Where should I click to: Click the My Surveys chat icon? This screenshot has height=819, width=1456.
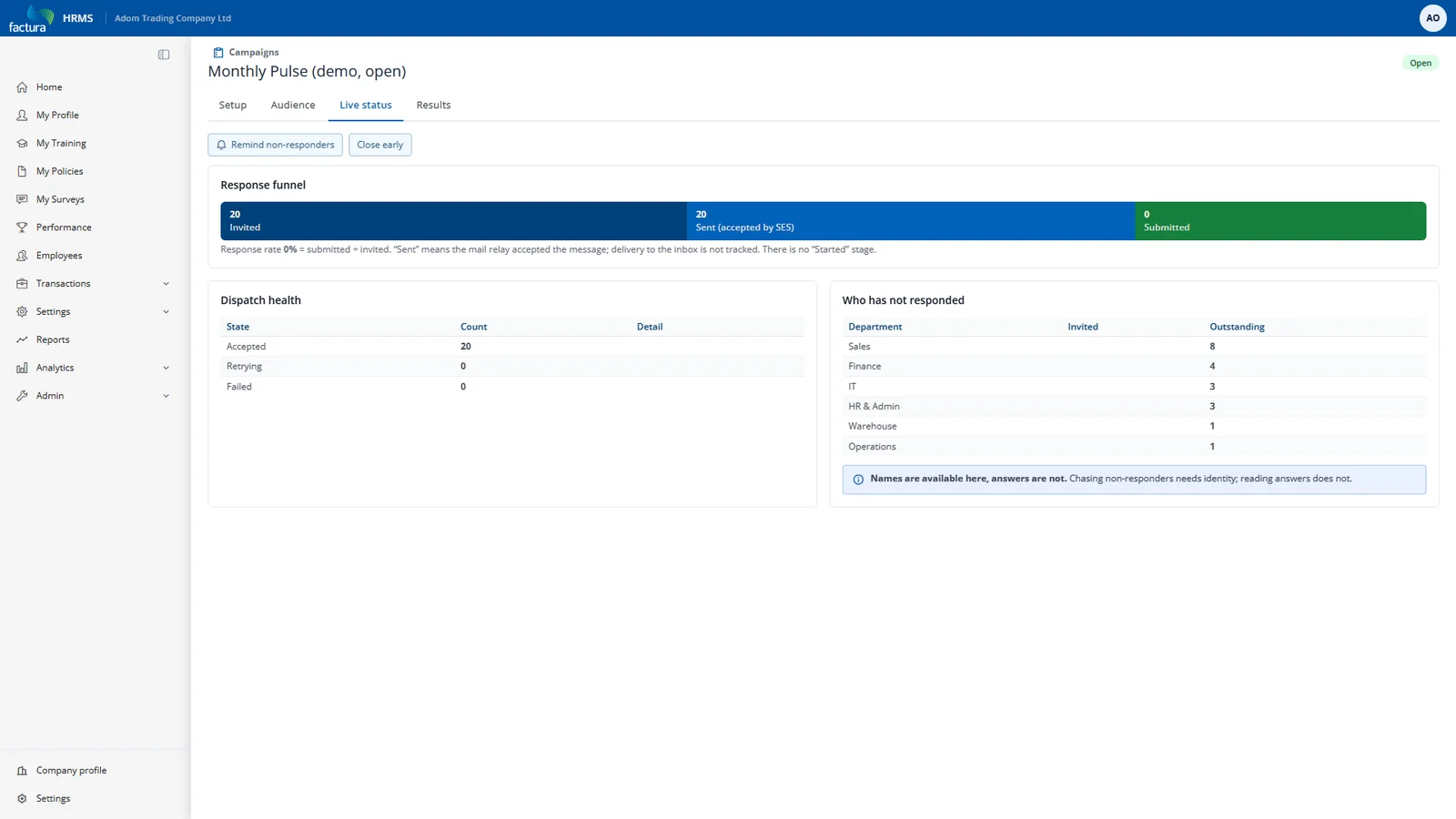(x=22, y=199)
